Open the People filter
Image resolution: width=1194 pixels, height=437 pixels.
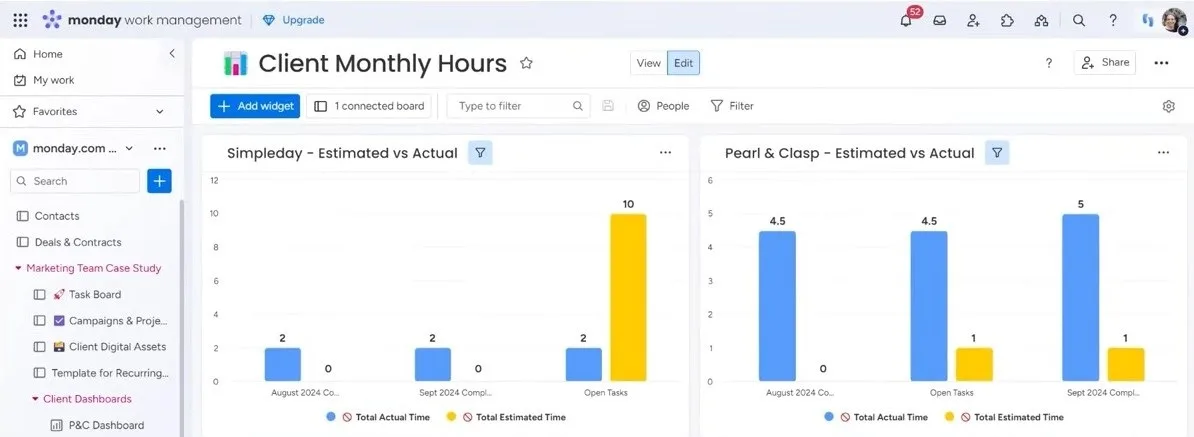click(x=663, y=106)
